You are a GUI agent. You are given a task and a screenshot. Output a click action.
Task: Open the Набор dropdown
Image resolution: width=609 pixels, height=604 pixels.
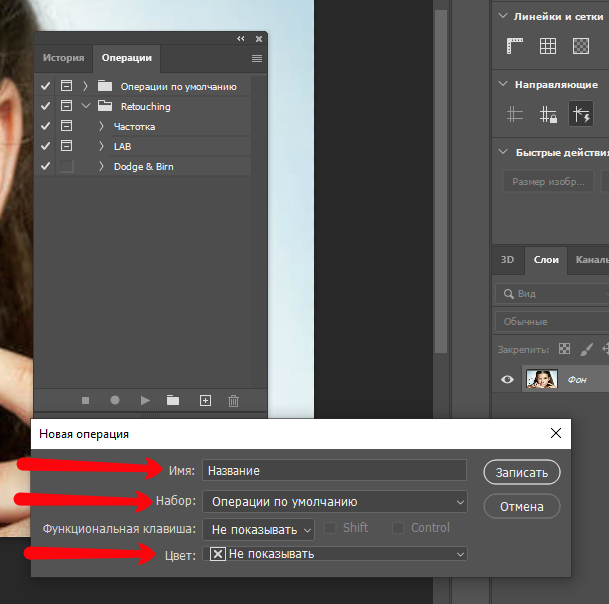point(335,502)
